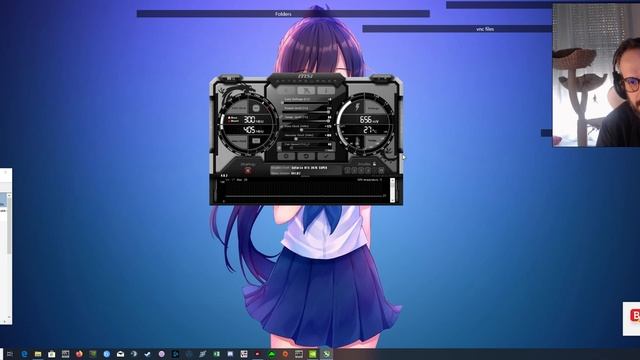Image resolution: width=640 pixels, height=360 pixels.
Task: Open Microsoft Edge from the taskbar
Action: [24, 354]
